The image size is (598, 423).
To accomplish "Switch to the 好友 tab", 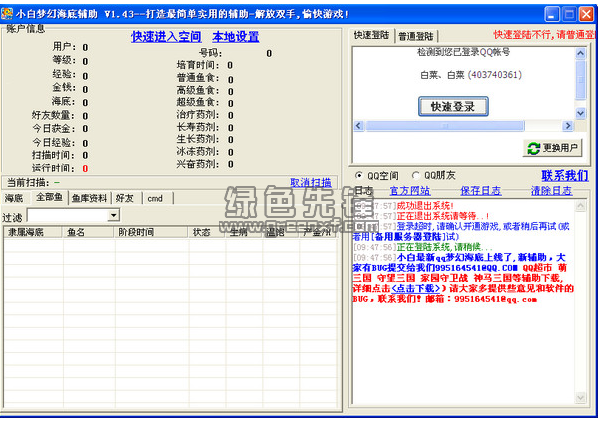I will [125, 198].
